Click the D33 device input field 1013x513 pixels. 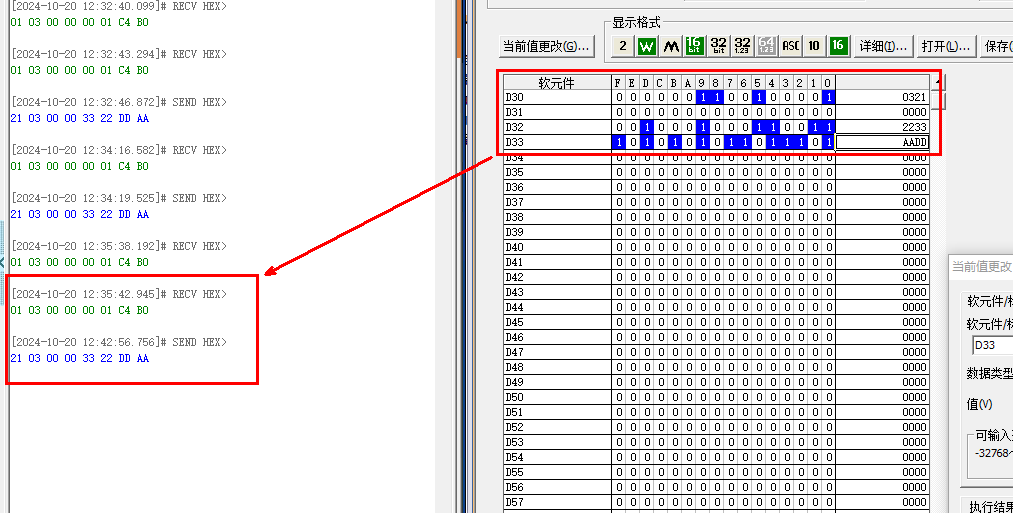990,346
